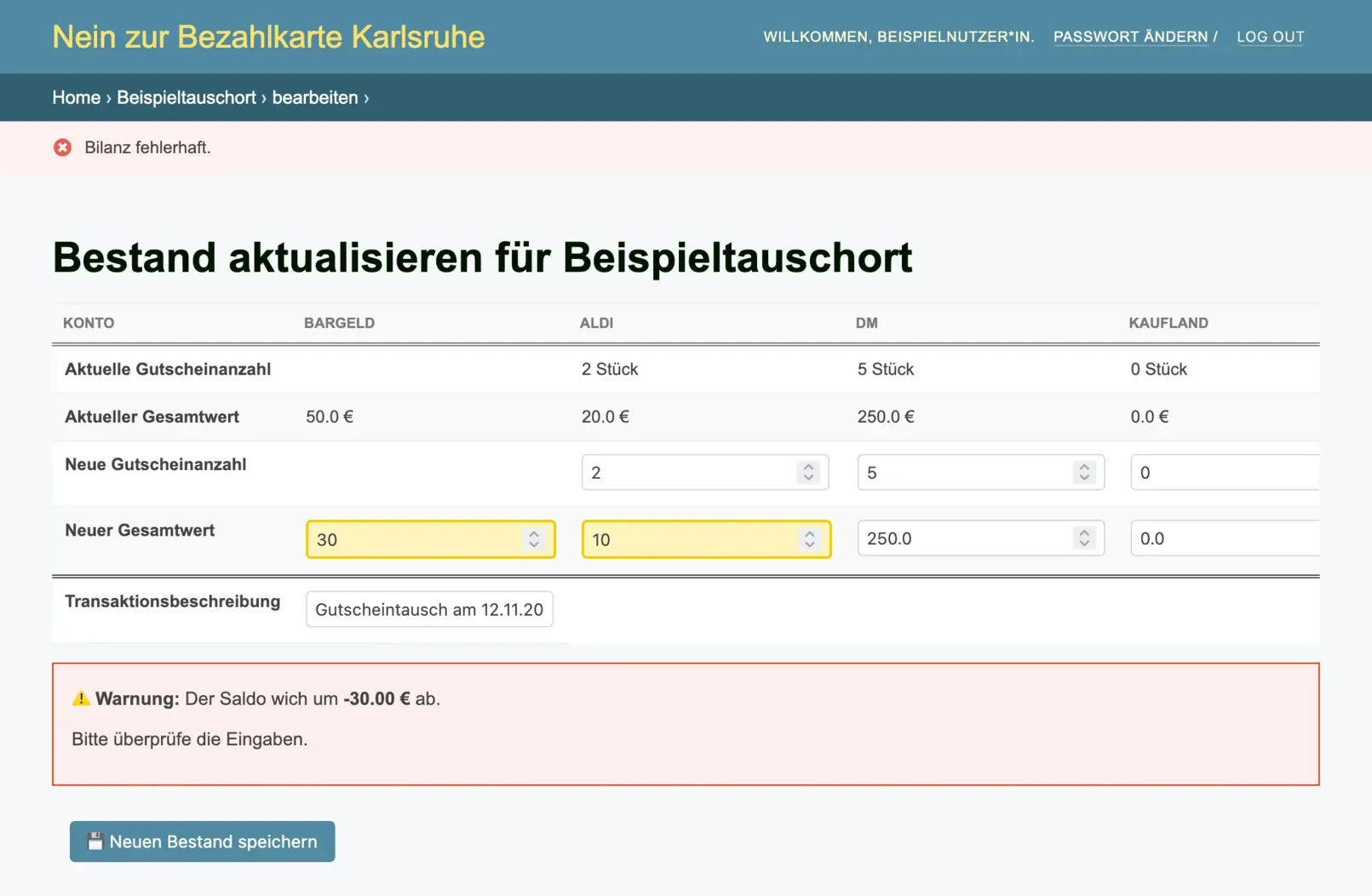Click the stepper arrows in DM Neuer Gesamtwert
This screenshot has width=1372, height=896.
point(1083,538)
